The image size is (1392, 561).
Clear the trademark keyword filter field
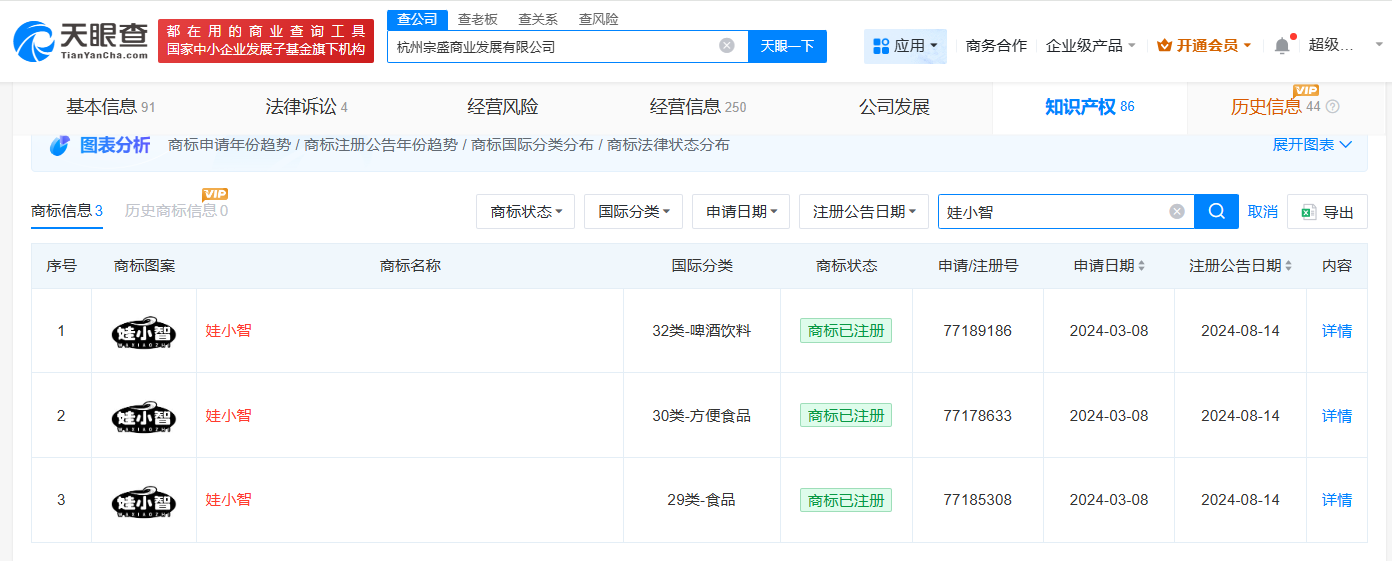(1177, 211)
